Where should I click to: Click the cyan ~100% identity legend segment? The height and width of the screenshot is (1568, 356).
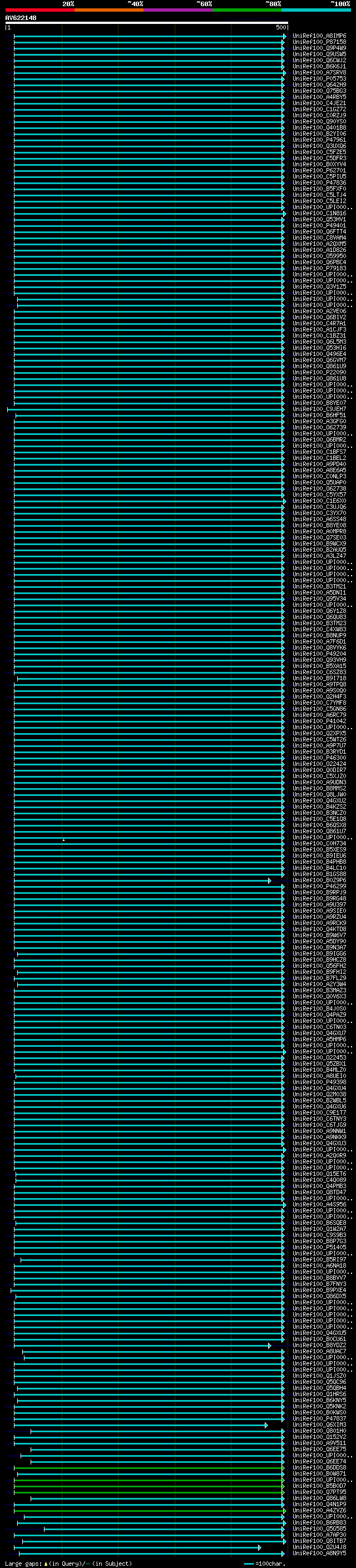pyautogui.click(x=316, y=10)
